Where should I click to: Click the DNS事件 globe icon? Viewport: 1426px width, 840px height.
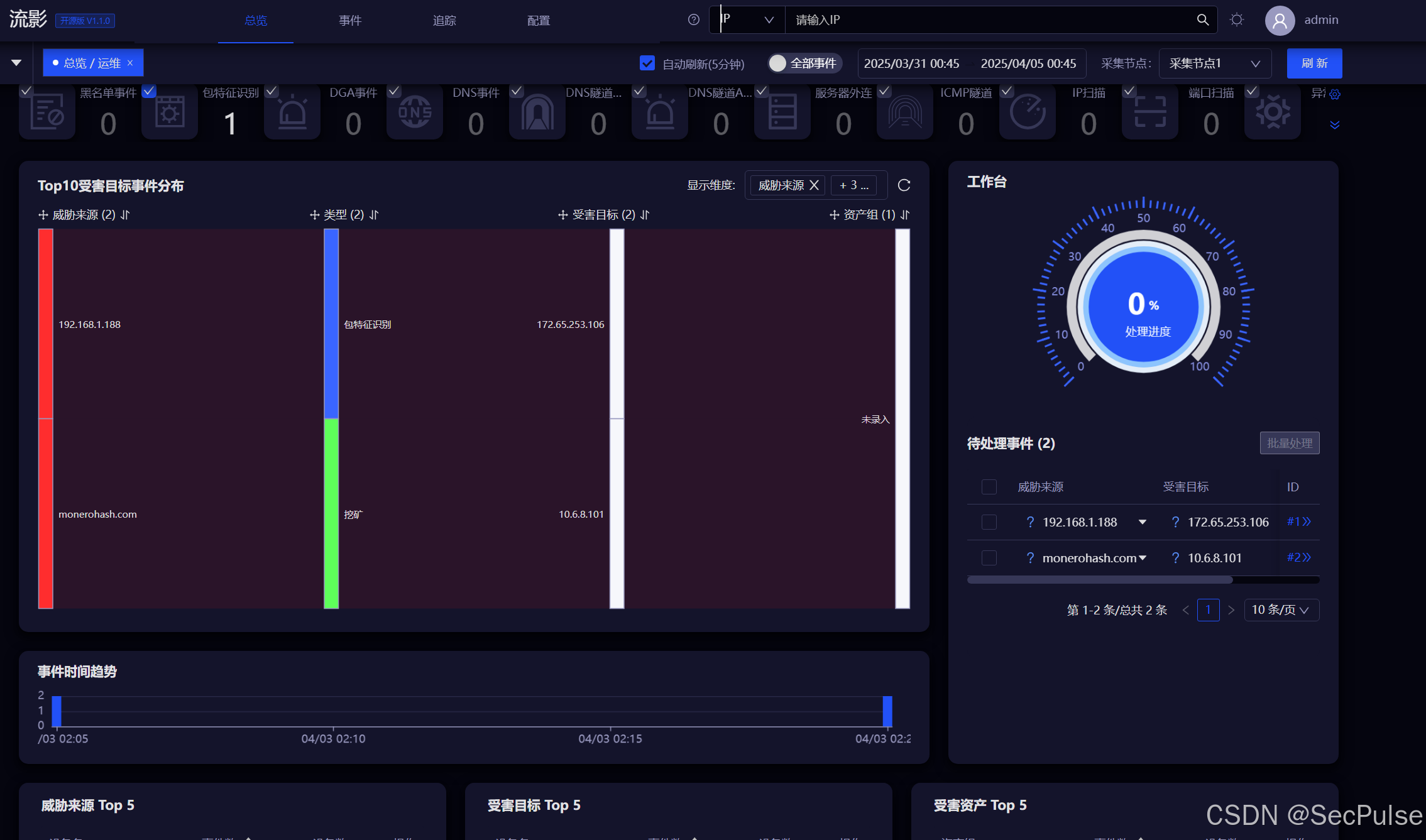point(415,113)
